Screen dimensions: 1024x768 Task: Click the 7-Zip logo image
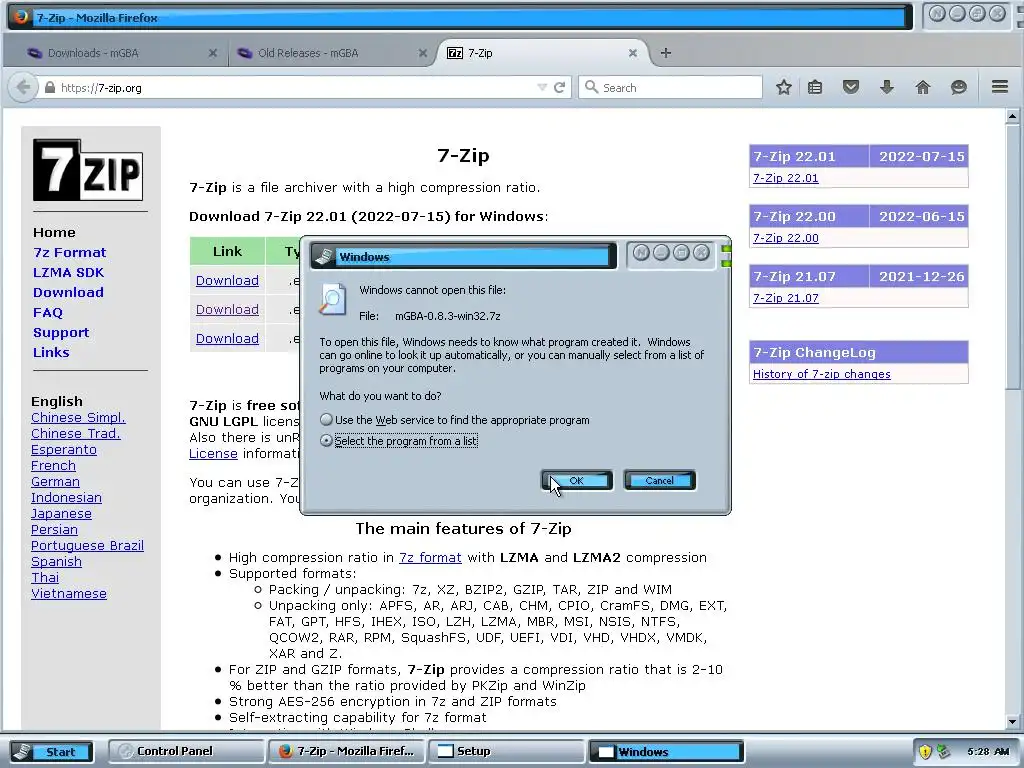pos(88,170)
